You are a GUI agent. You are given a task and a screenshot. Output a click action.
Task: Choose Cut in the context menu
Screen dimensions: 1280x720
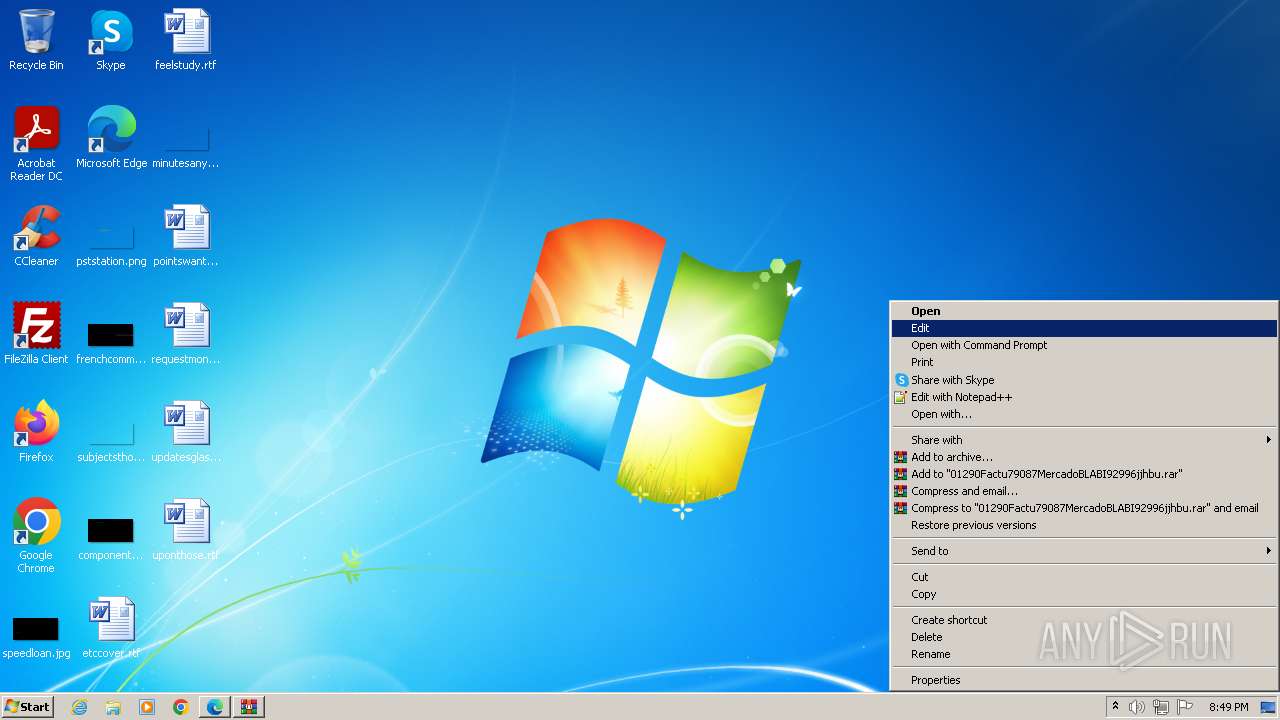pos(1084,577)
